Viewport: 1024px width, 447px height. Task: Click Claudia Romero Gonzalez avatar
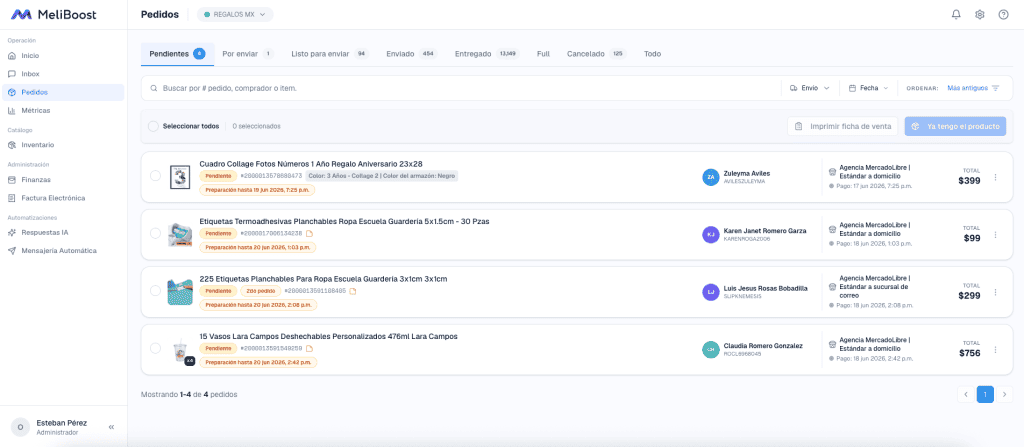(x=711, y=350)
